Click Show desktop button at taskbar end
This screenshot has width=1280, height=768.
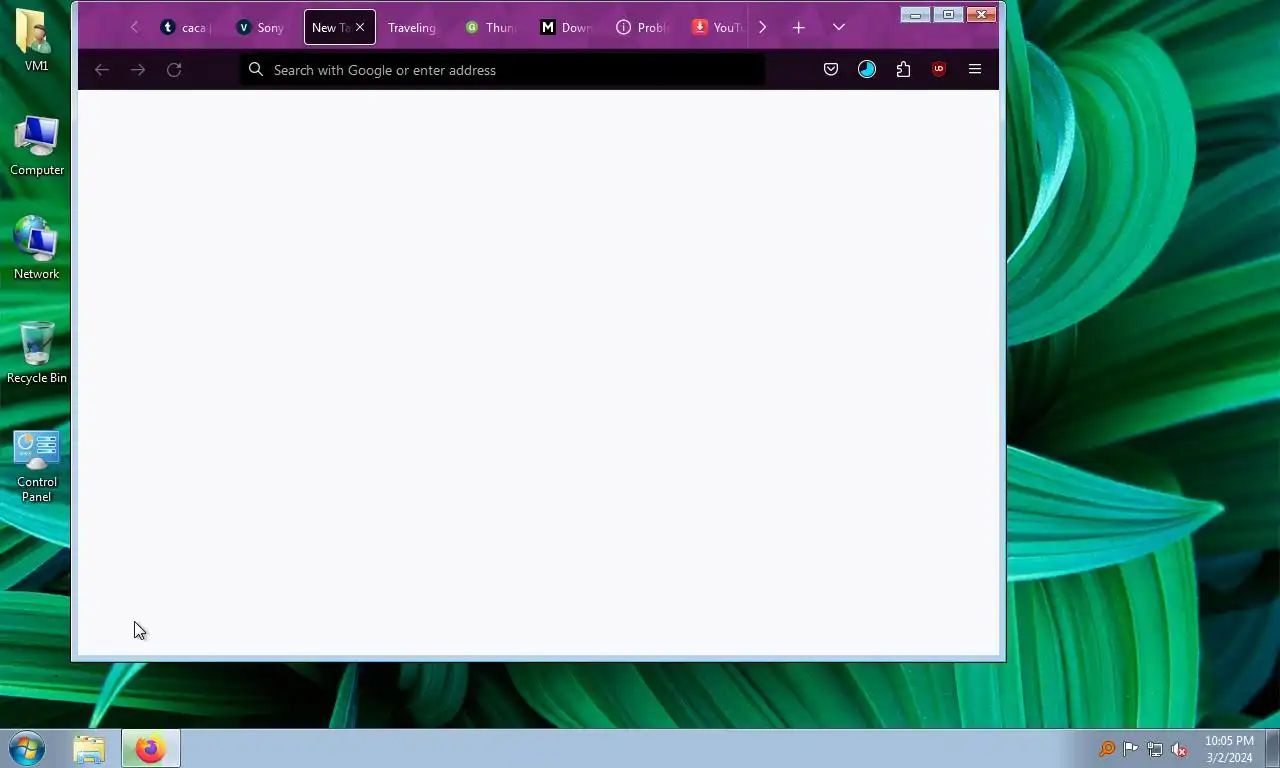coord(1272,748)
